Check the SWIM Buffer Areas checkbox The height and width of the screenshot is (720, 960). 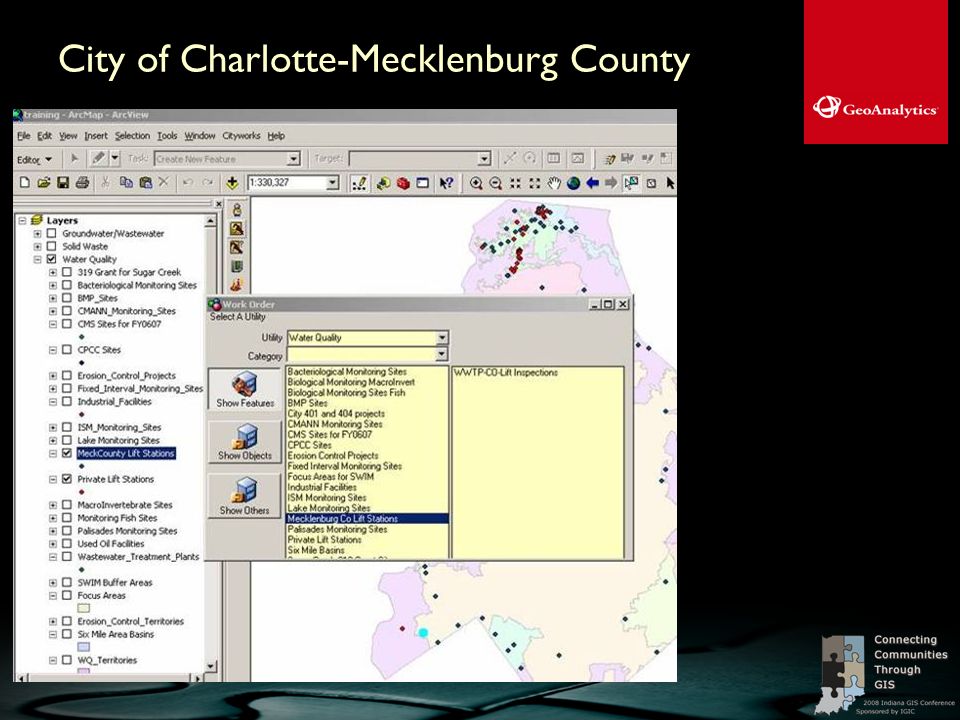pos(67,582)
